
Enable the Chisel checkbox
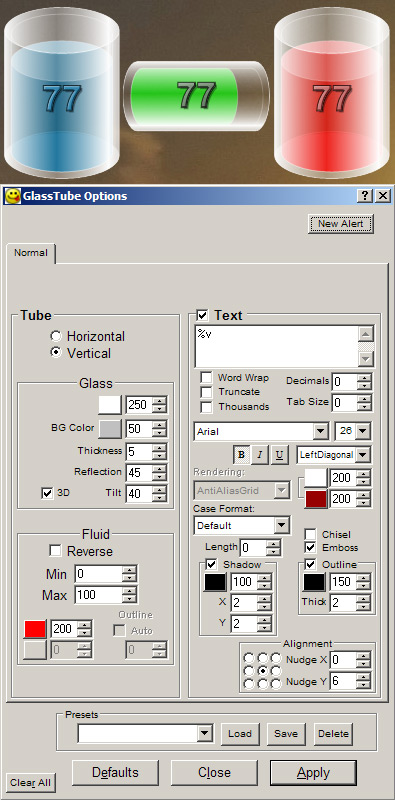tap(310, 534)
